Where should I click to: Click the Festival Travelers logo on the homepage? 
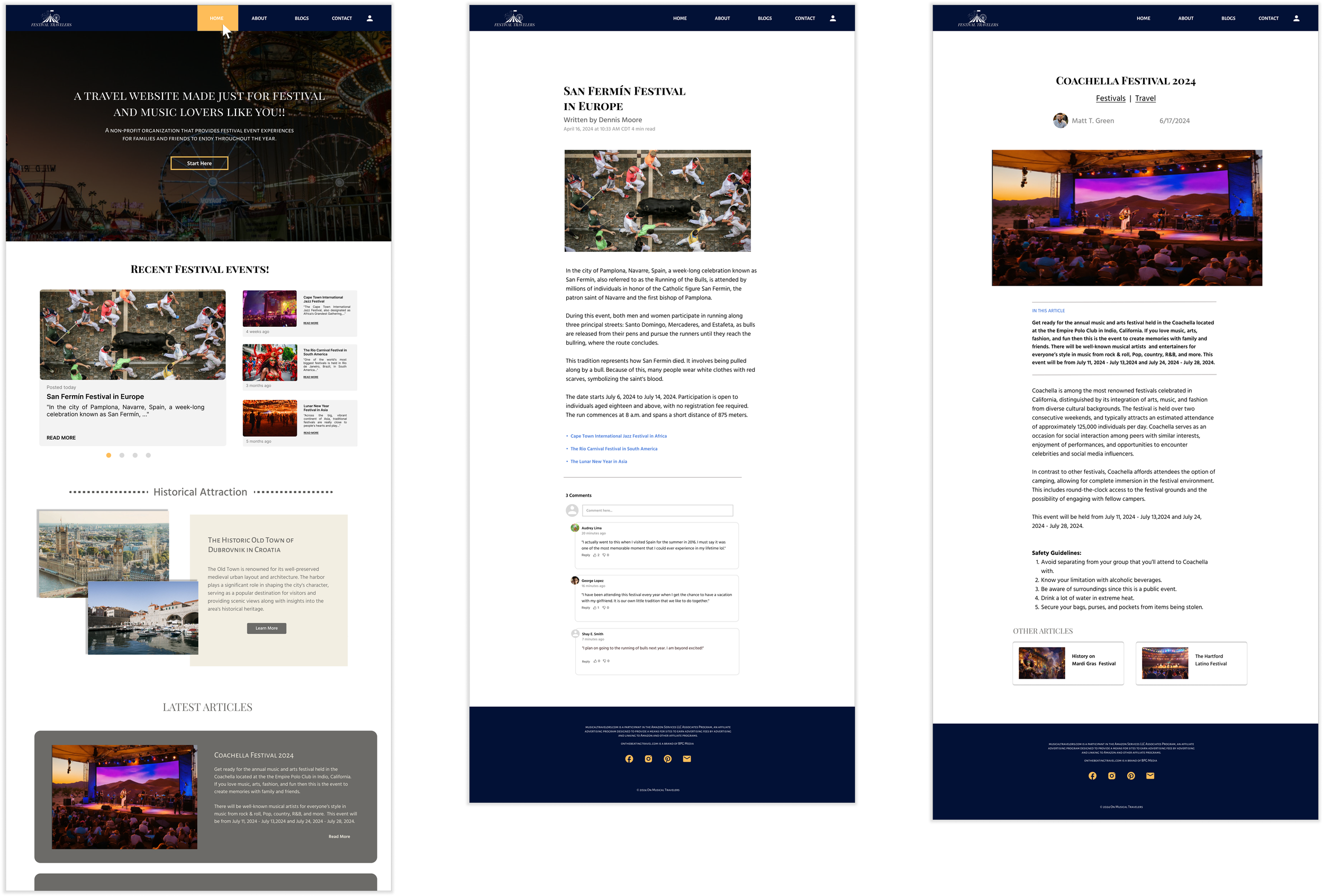51,19
